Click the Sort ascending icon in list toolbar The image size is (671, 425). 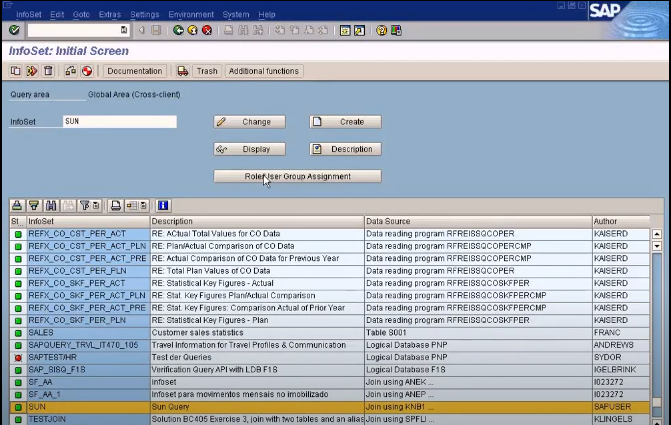click(17, 205)
